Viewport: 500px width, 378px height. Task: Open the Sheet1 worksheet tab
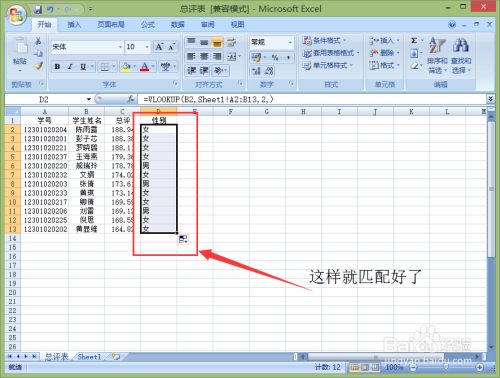point(89,357)
